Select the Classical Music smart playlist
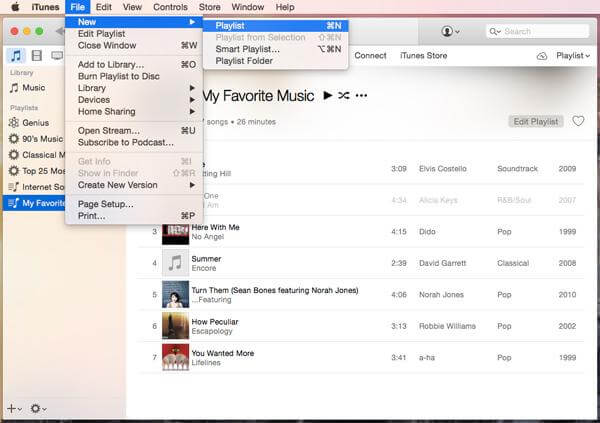The image size is (600, 423). point(35,155)
